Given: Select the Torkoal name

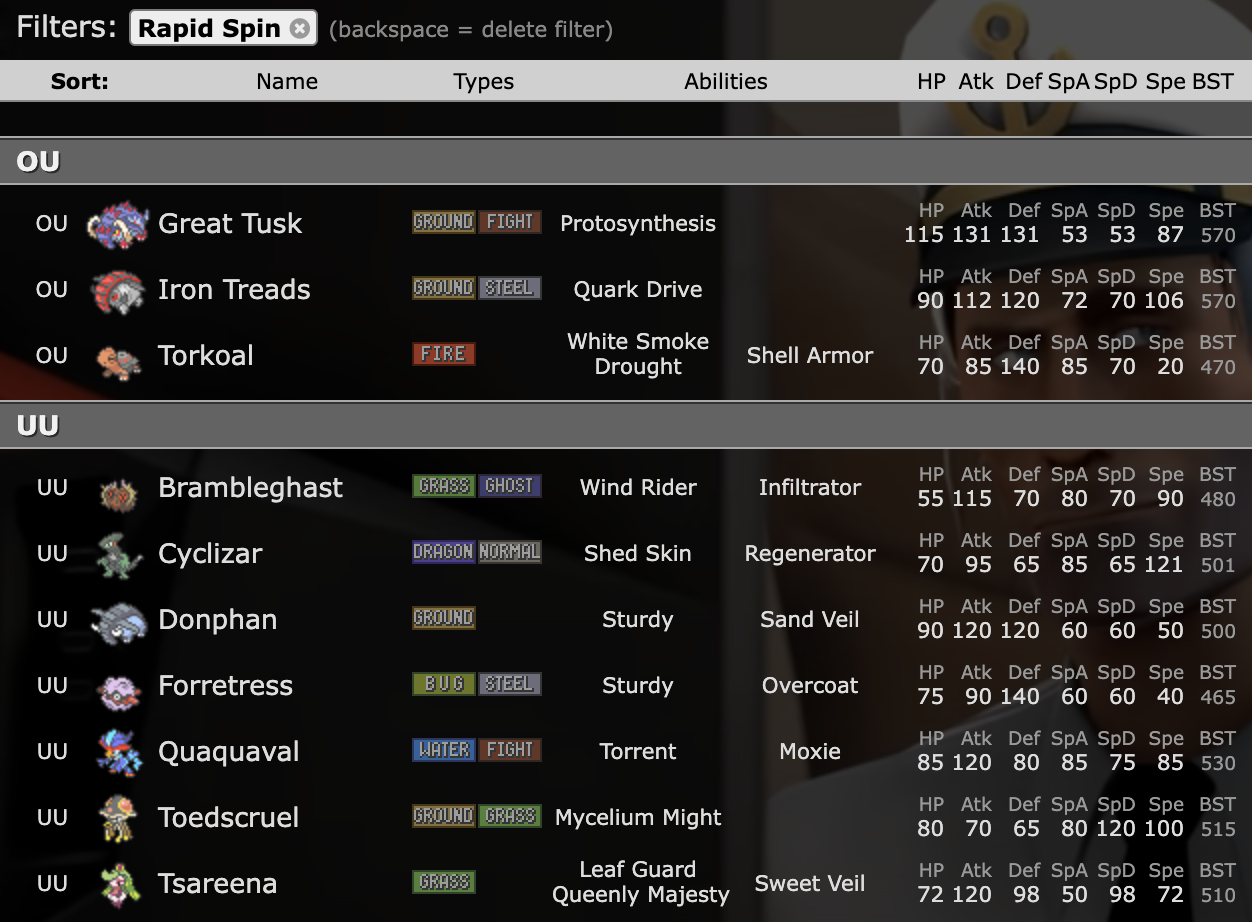Looking at the screenshot, I should 206,356.
